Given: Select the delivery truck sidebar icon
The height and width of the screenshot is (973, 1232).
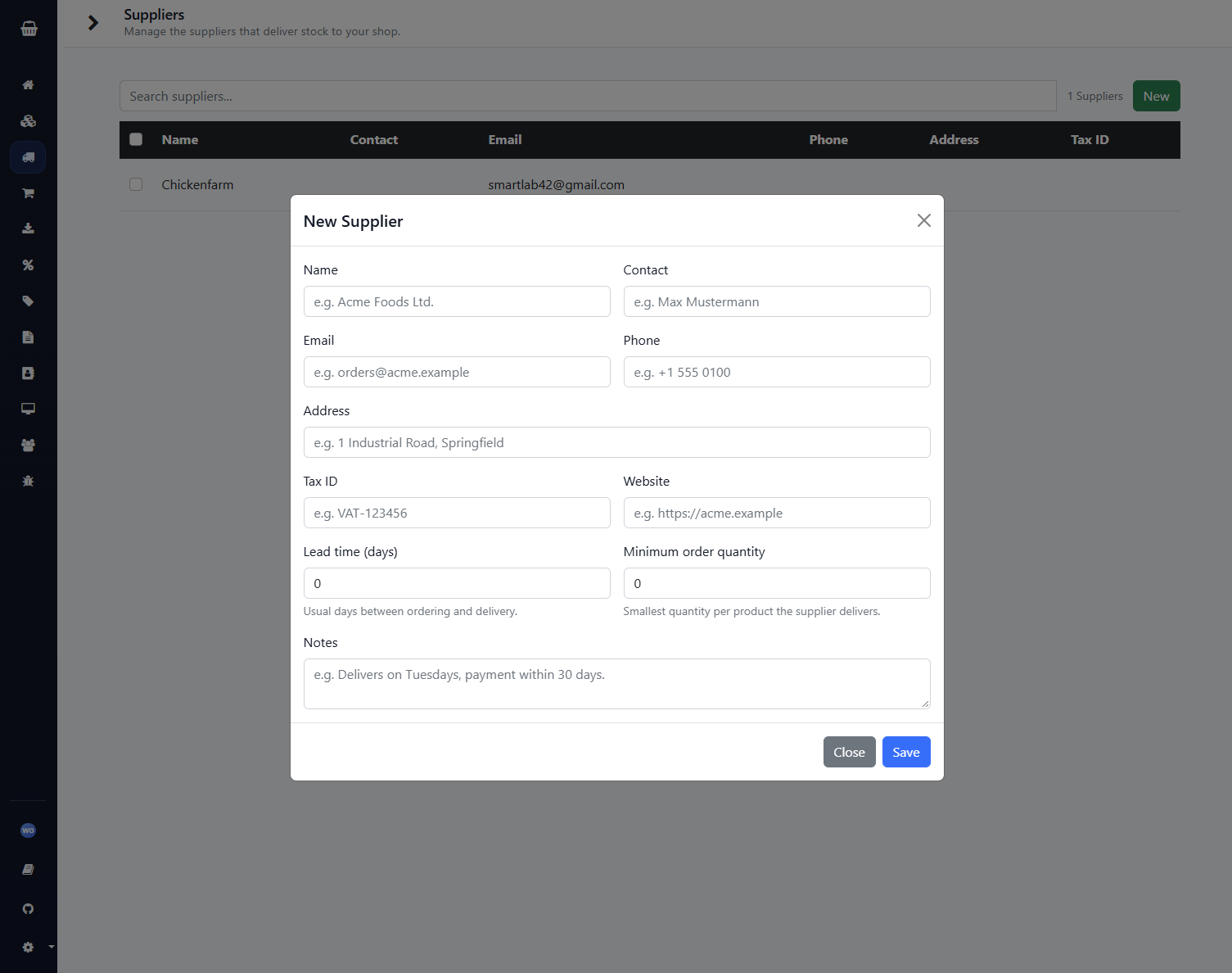Looking at the screenshot, I should point(28,157).
